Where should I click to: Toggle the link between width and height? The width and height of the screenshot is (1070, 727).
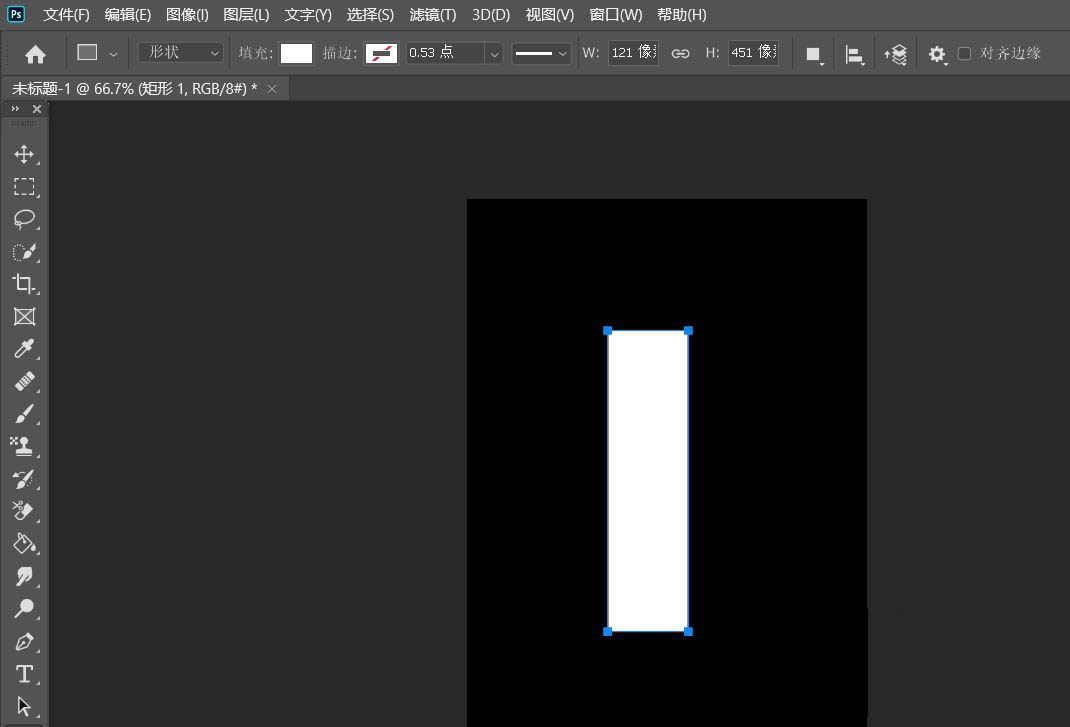(680, 53)
